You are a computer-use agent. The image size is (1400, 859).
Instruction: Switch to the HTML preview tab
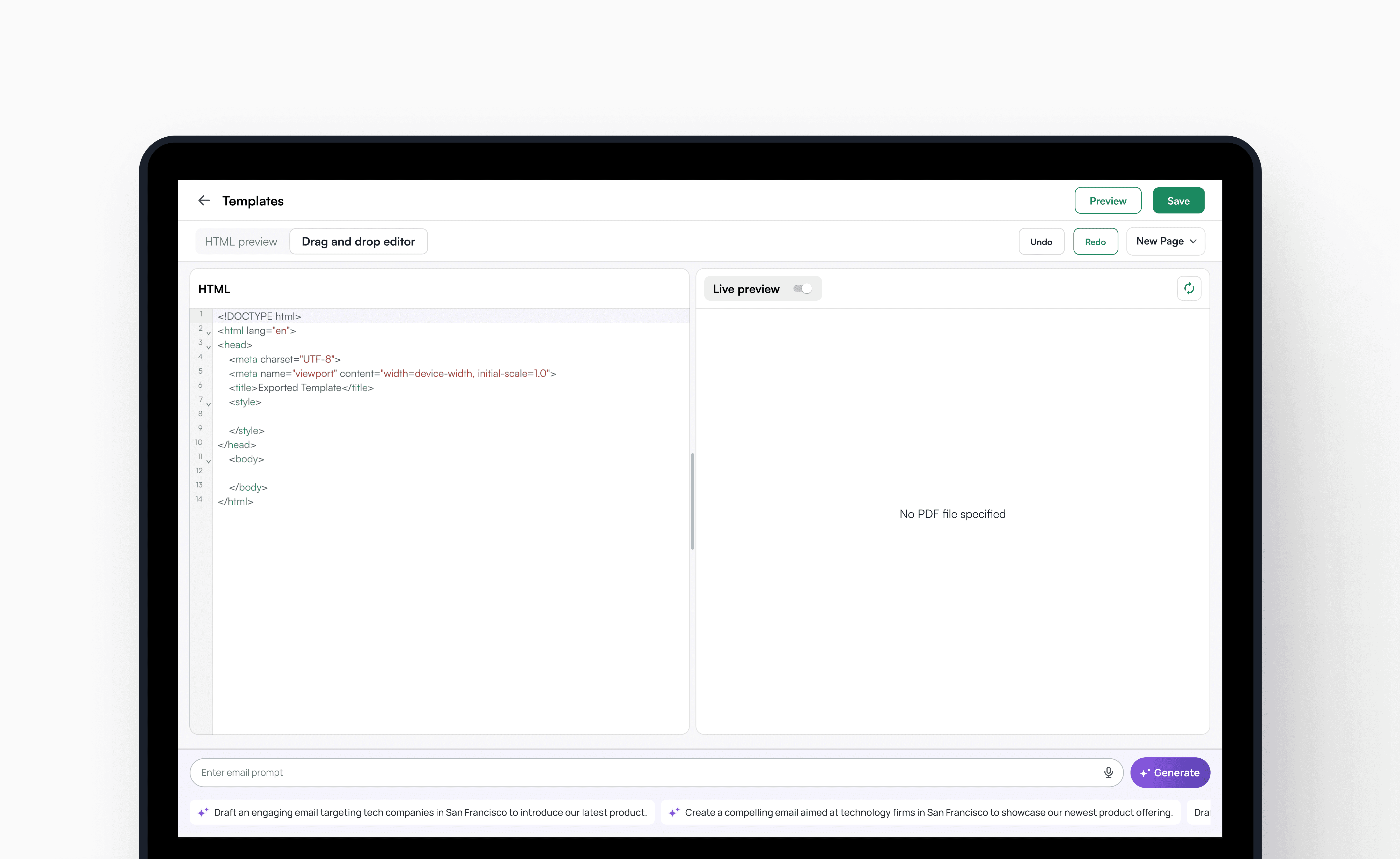click(x=241, y=241)
